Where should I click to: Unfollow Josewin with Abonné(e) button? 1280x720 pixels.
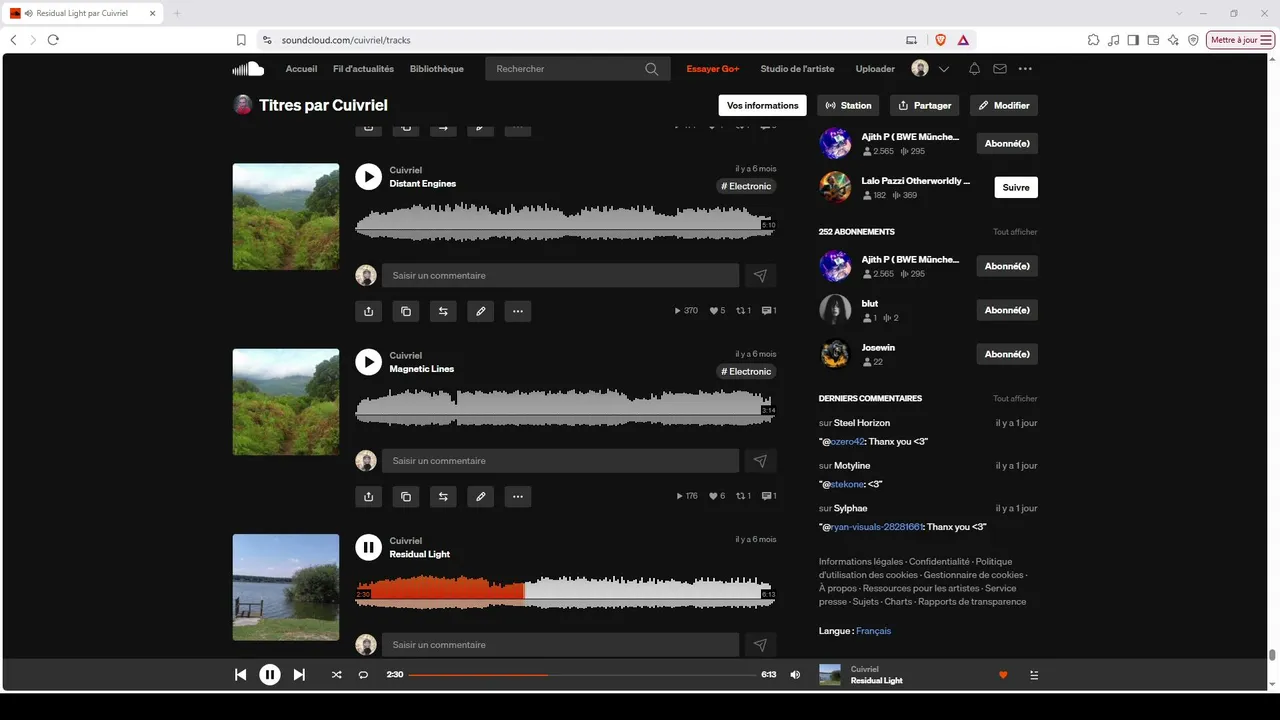point(1007,354)
